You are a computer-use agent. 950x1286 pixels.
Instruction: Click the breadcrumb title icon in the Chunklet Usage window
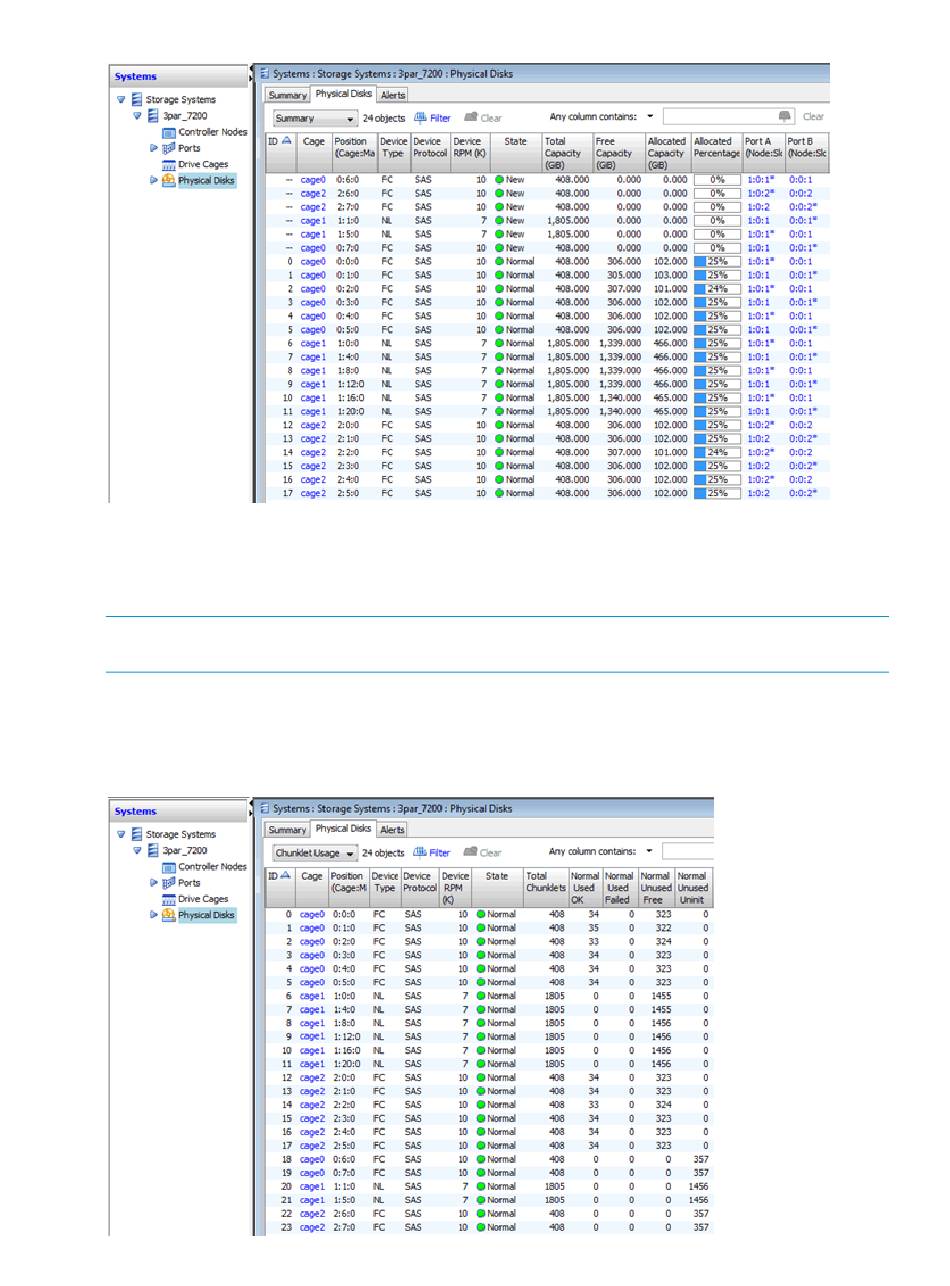pos(265,808)
